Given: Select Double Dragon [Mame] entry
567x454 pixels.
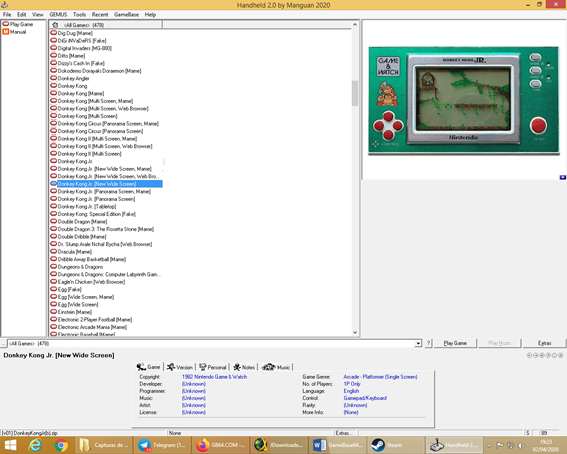Looking at the screenshot, I should (x=82, y=222).
